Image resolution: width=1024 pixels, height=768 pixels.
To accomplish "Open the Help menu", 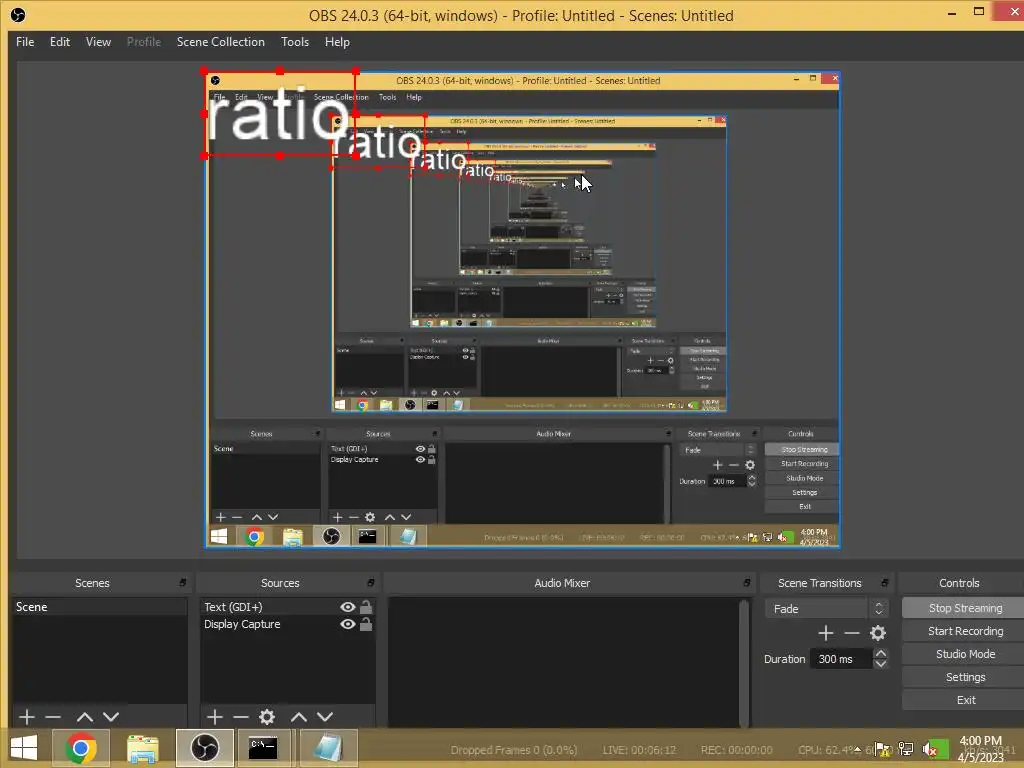I will point(337,42).
